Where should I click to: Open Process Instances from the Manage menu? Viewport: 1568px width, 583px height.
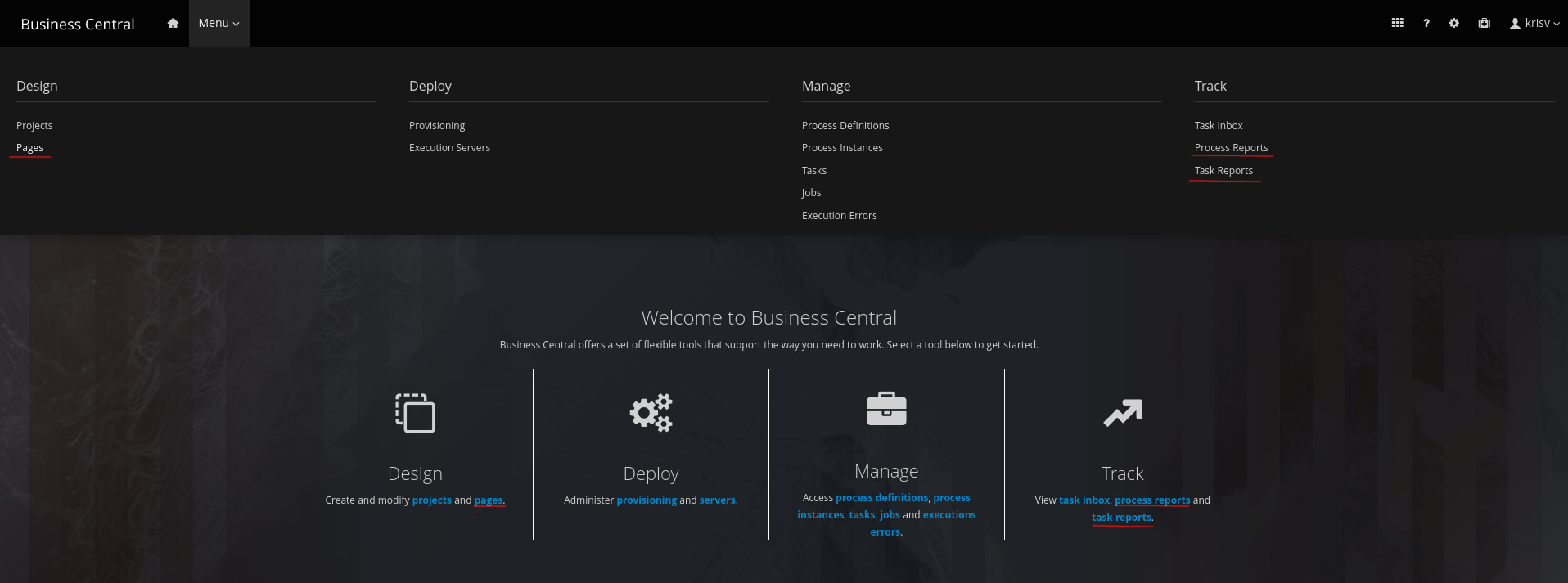[842, 148]
